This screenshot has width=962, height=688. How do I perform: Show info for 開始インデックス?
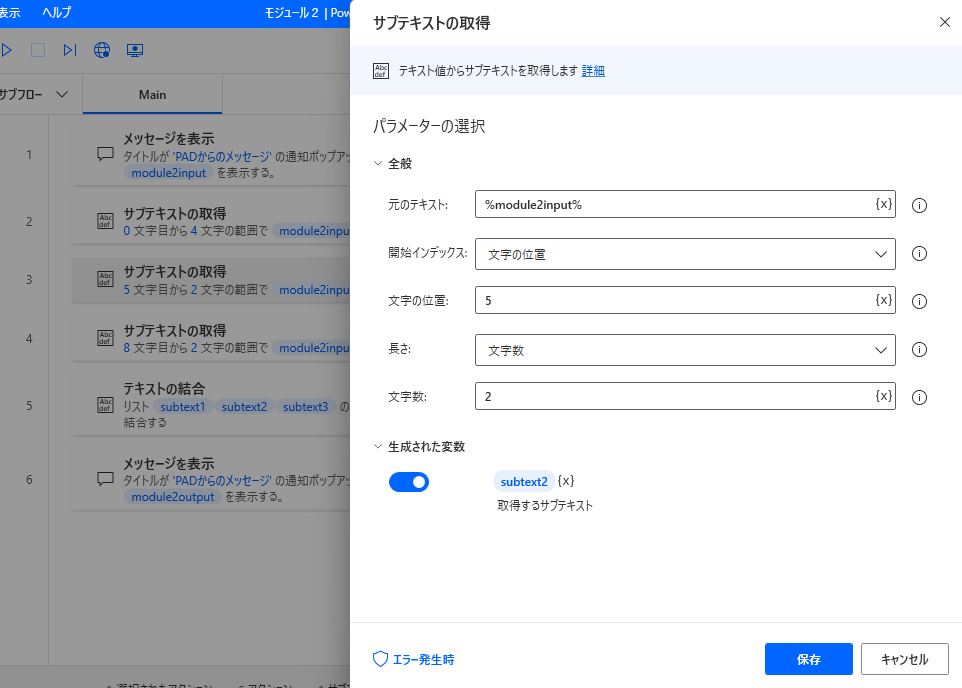[919, 253]
